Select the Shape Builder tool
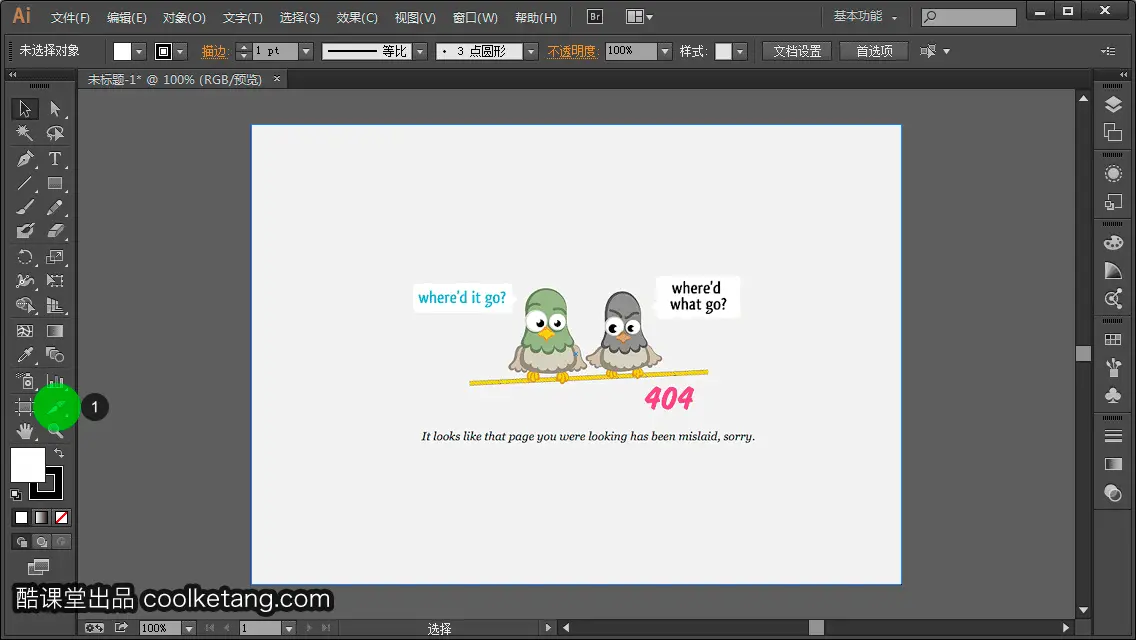The height and width of the screenshot is (640, 1136). (25, 306)
